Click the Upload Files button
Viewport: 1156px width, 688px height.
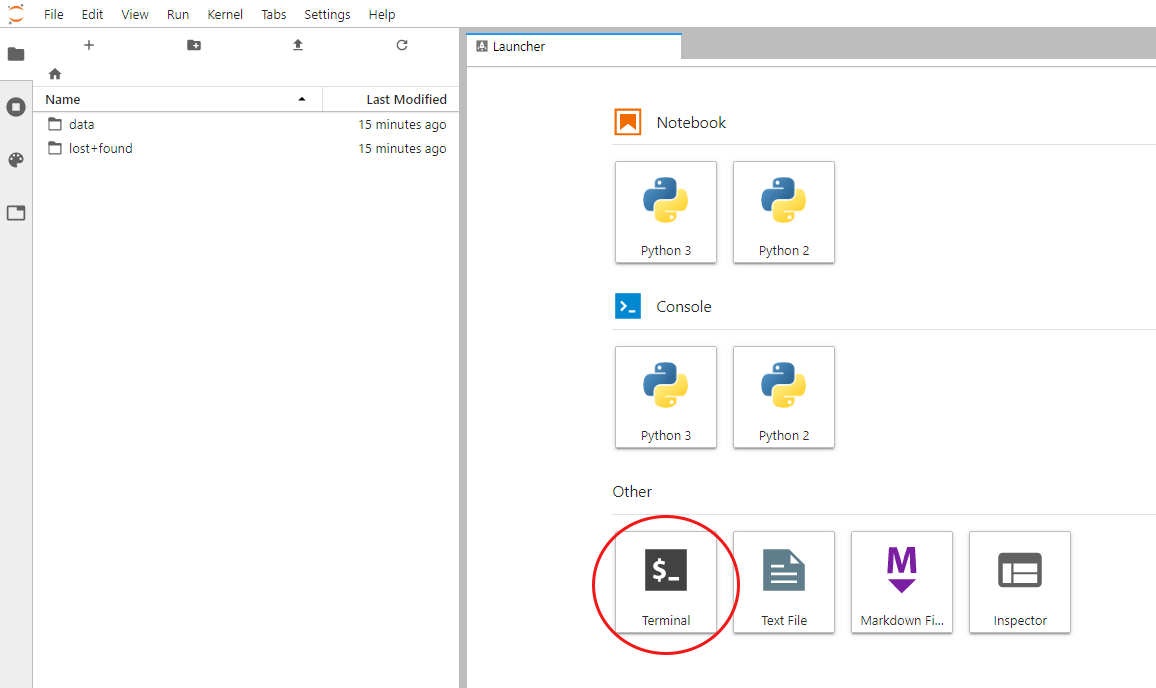click(x=298, y=45)
